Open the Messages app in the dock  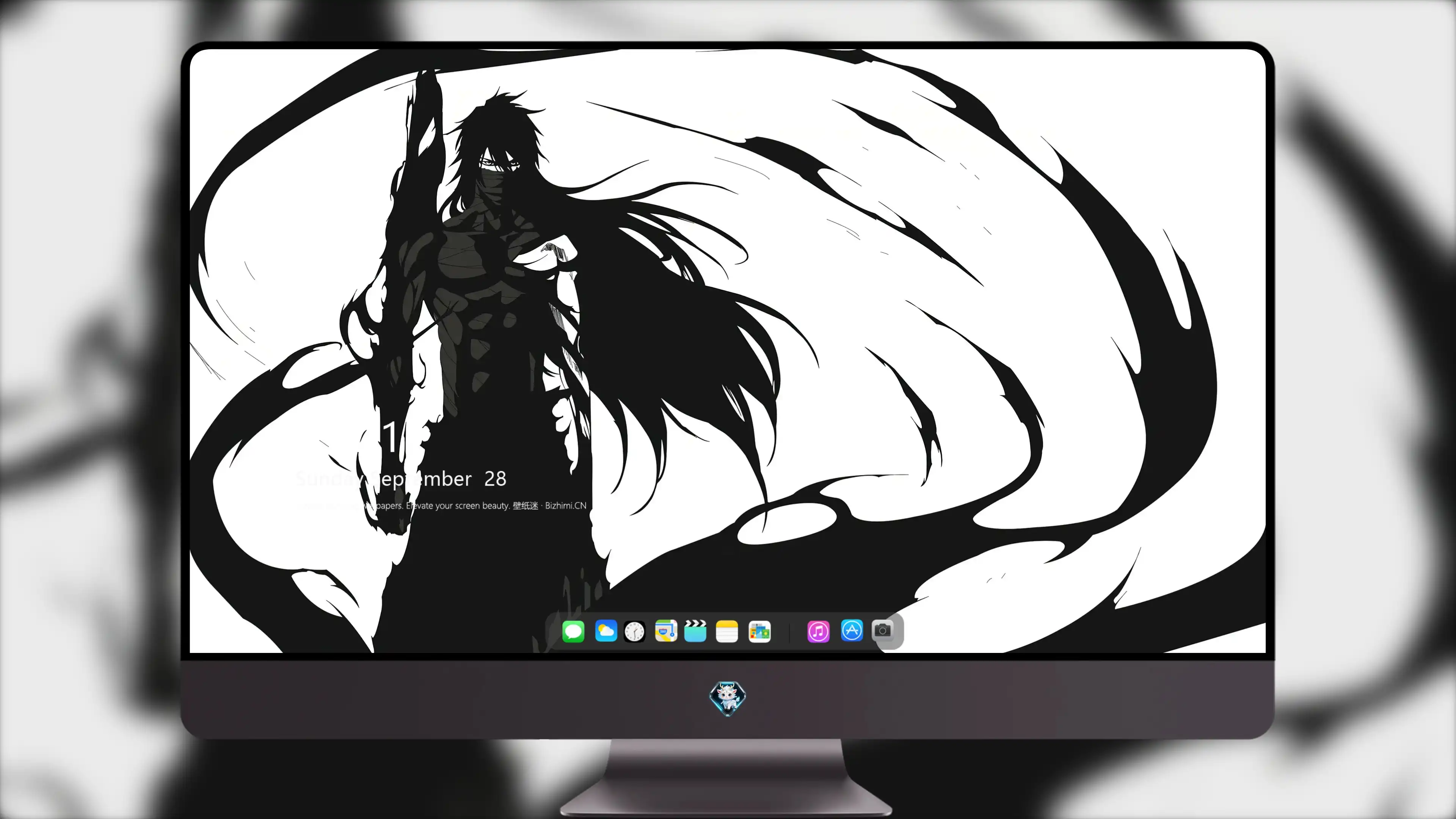pyautogui.click(x=573, y=631)
